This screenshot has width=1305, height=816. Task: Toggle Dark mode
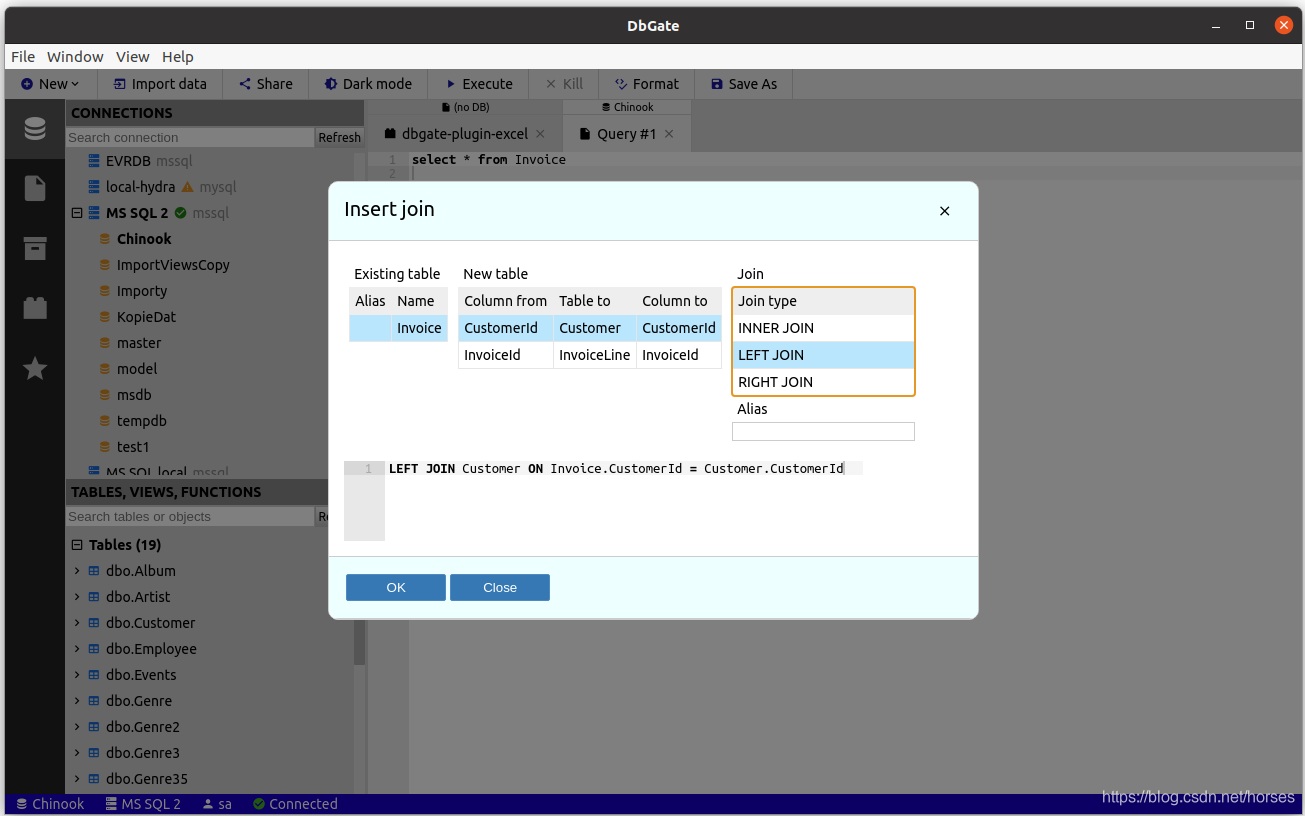point(369,84)
